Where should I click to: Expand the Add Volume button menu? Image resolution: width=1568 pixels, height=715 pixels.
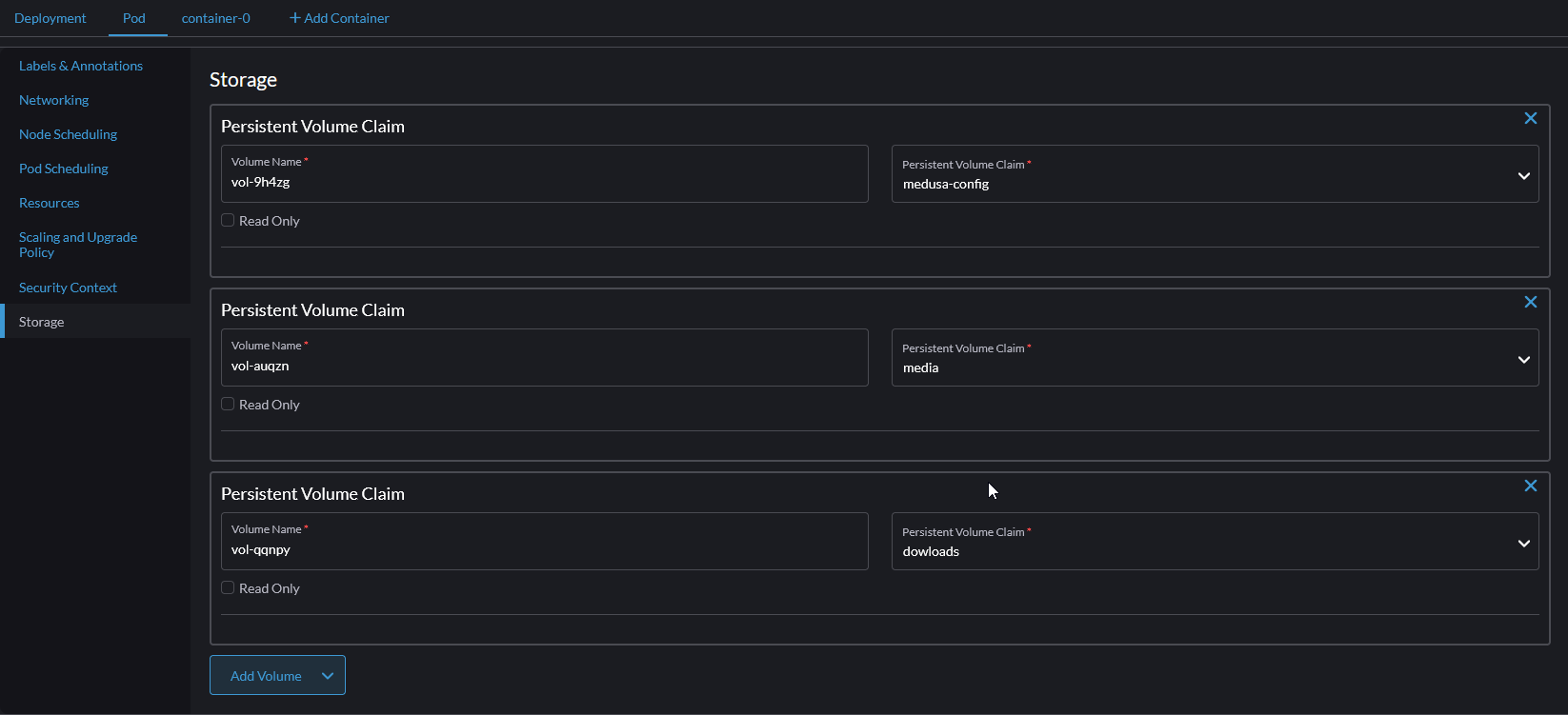(327, 676)
